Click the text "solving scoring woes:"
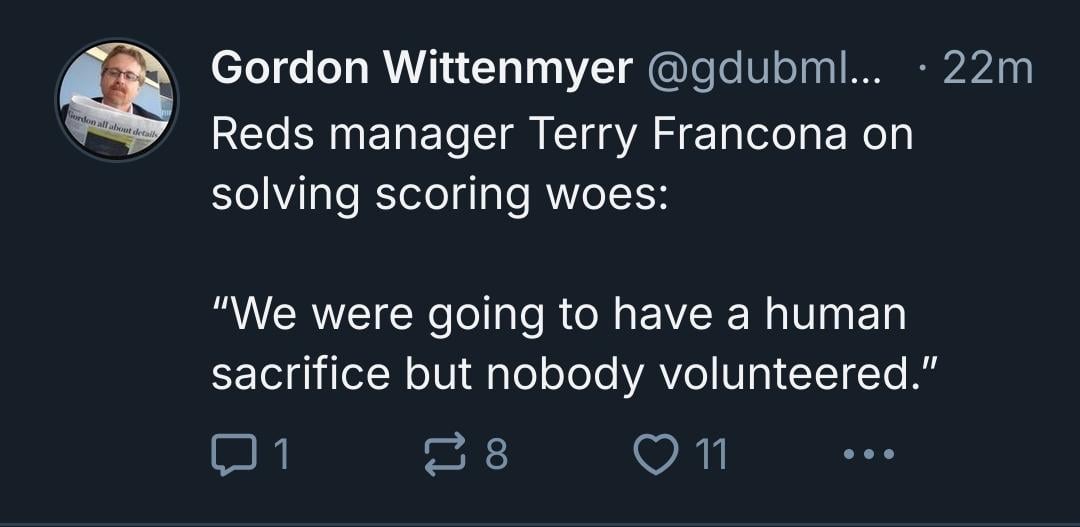 click(x=438, y=193)
